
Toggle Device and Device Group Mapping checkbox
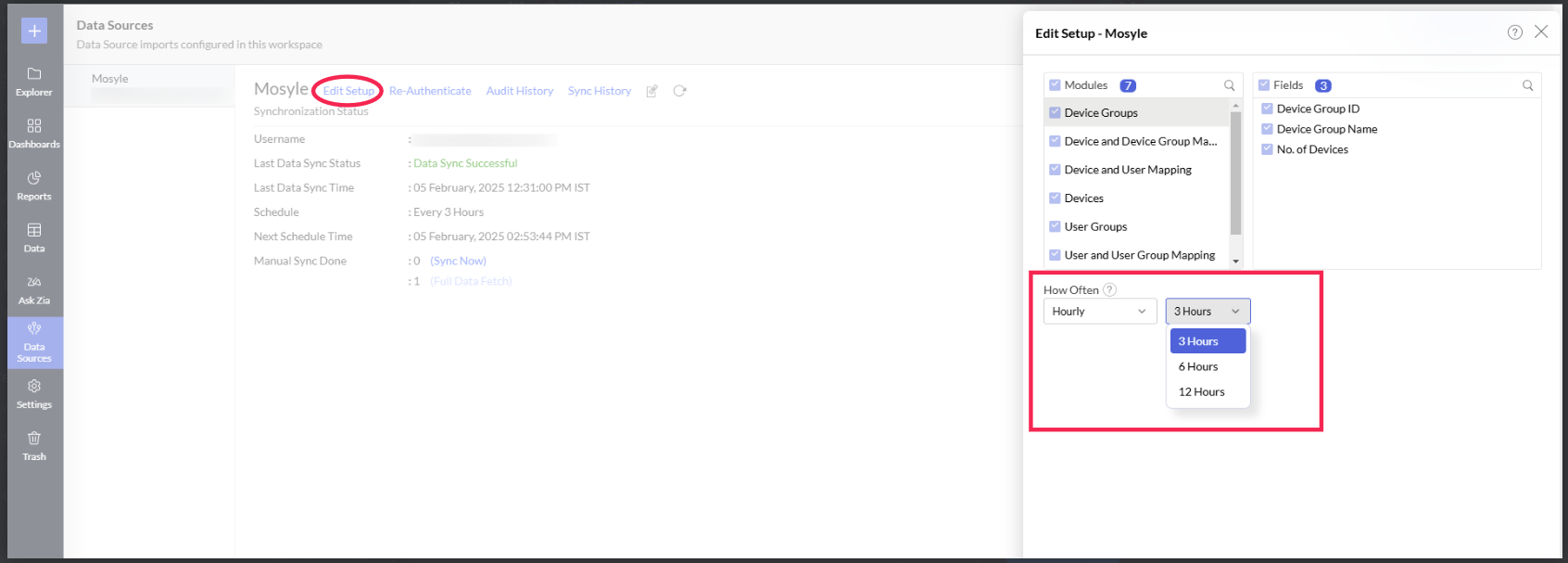1055,141
